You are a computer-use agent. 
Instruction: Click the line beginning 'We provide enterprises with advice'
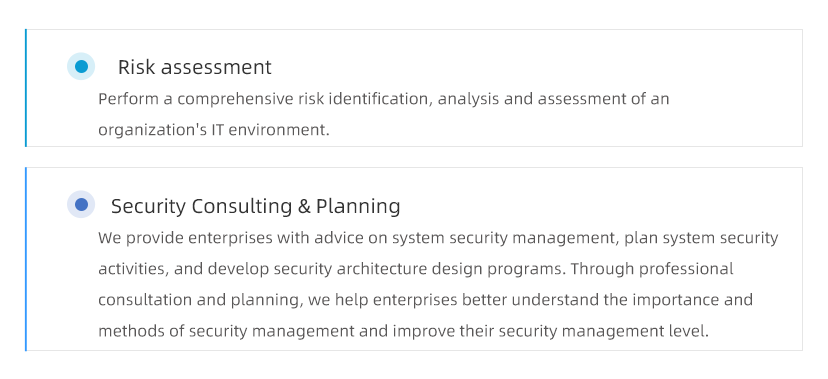pyautogui.click(x=438, y=238)
